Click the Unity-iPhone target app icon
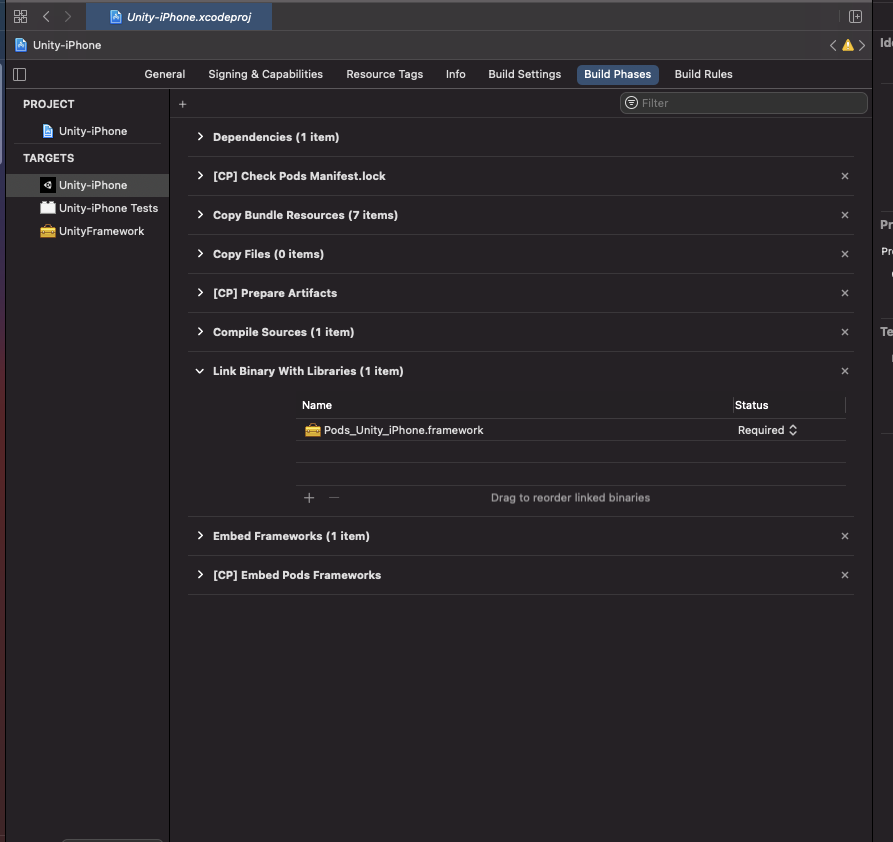This screenshot has width=893, height=842. click(x=48, y=185)
